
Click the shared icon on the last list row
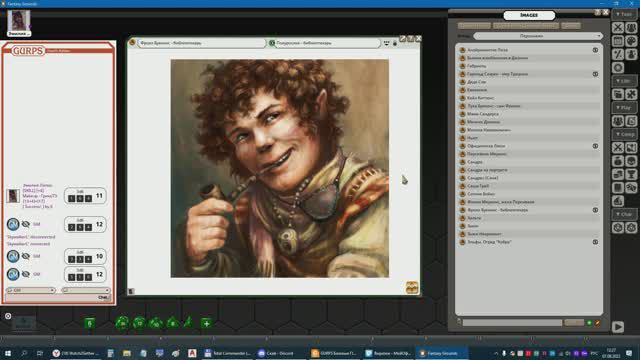(x=595, y=242)
